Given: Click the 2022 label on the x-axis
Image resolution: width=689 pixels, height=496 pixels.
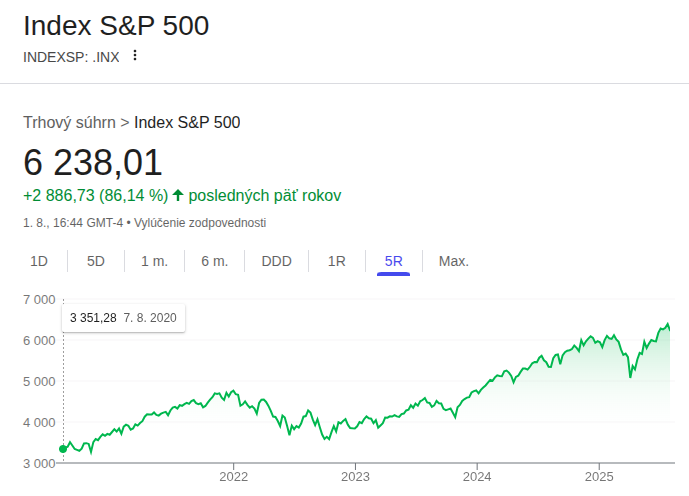Looking at the screenshot, I should click(233, 478).
